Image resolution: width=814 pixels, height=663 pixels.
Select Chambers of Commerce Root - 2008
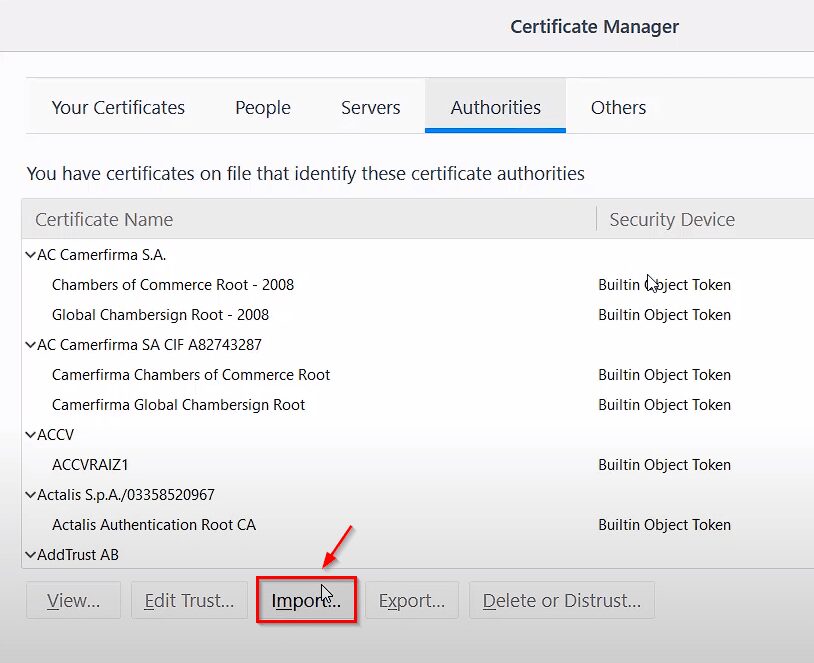click(173, 285)
